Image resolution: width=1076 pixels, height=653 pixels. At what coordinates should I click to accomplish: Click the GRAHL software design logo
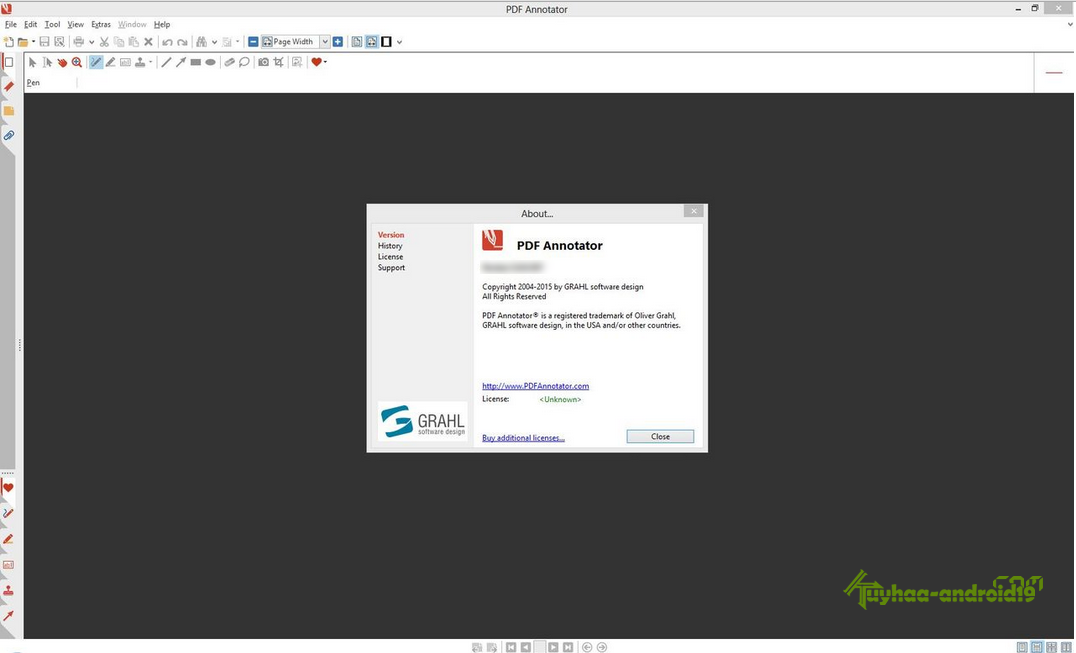(x=423, y=421)
